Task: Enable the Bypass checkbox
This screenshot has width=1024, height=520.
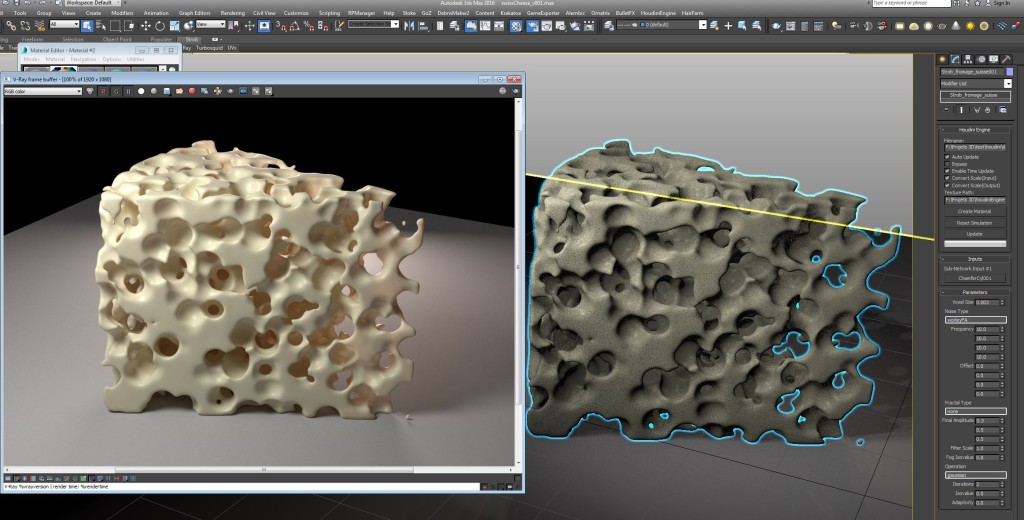Action: 948,164
